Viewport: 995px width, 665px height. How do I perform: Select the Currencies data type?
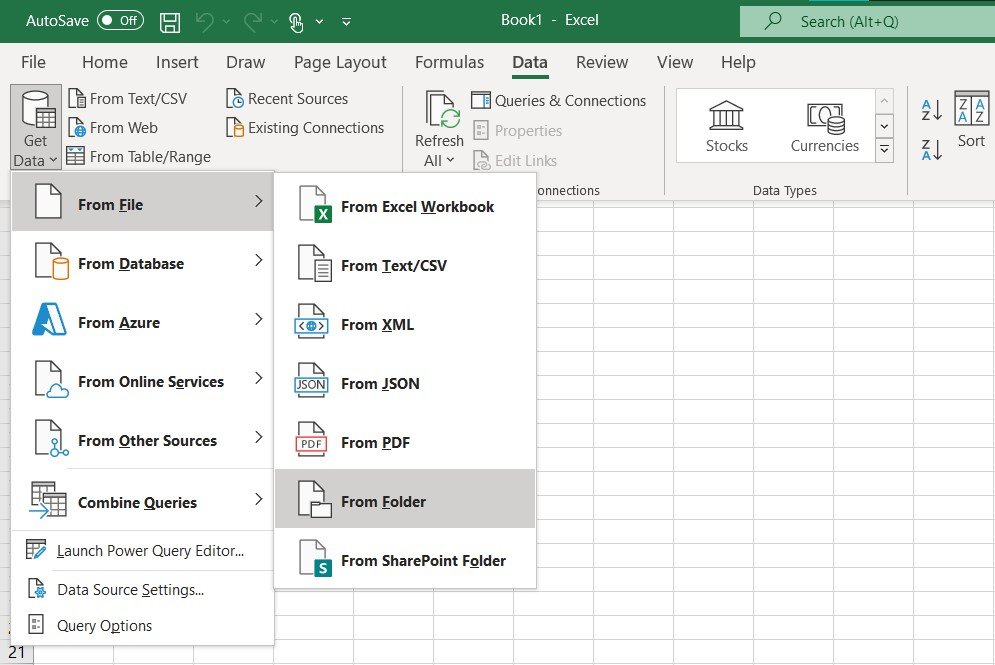(x=824, y=126)
